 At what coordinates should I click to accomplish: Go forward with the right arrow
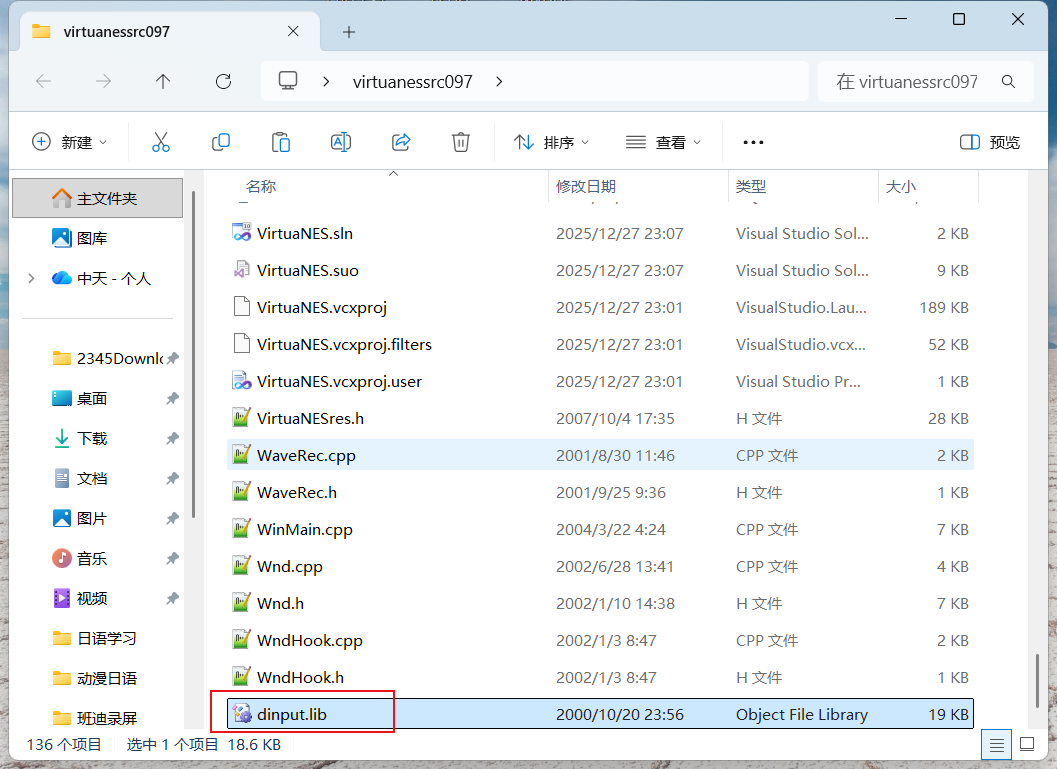(103, 82)
